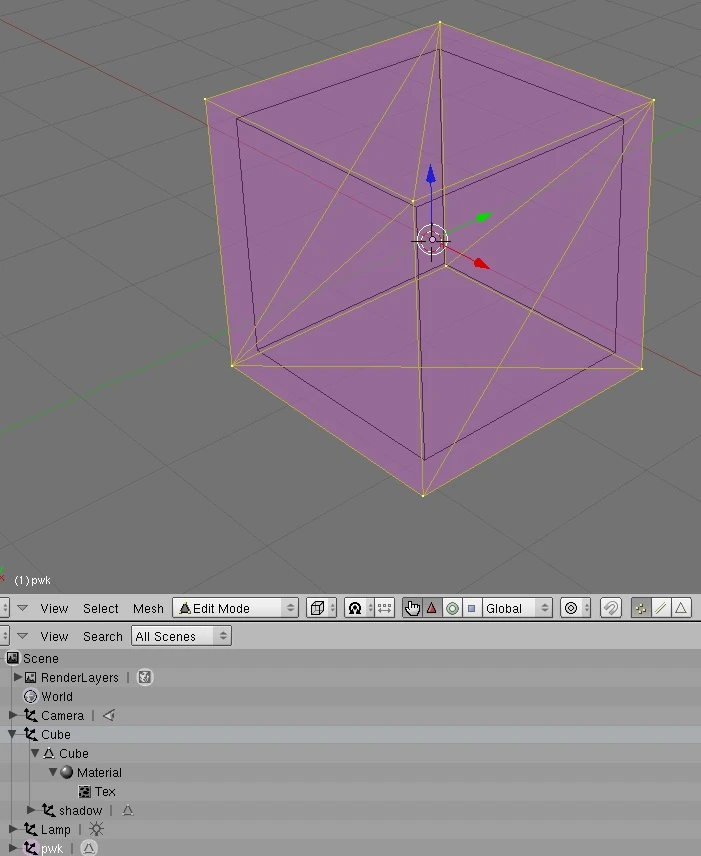Image resolution: width=701 pixels, height=856 pixels.
Task: Click the bottom vertex of the cube
Action: pos(423,495)
